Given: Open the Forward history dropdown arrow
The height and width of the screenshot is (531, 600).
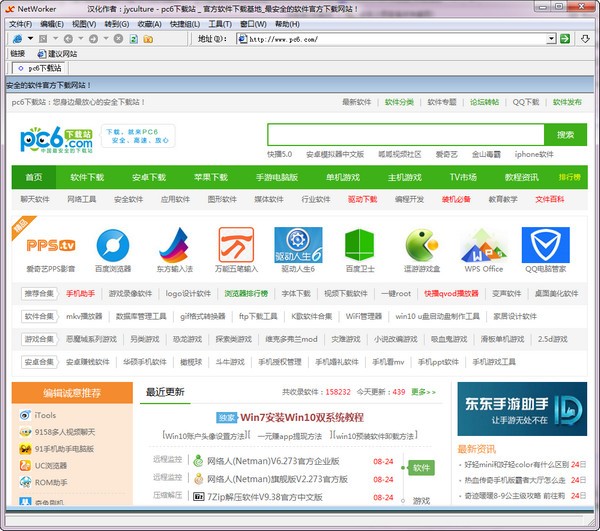Looking at the screenshot, I should [x=106, y=38].
